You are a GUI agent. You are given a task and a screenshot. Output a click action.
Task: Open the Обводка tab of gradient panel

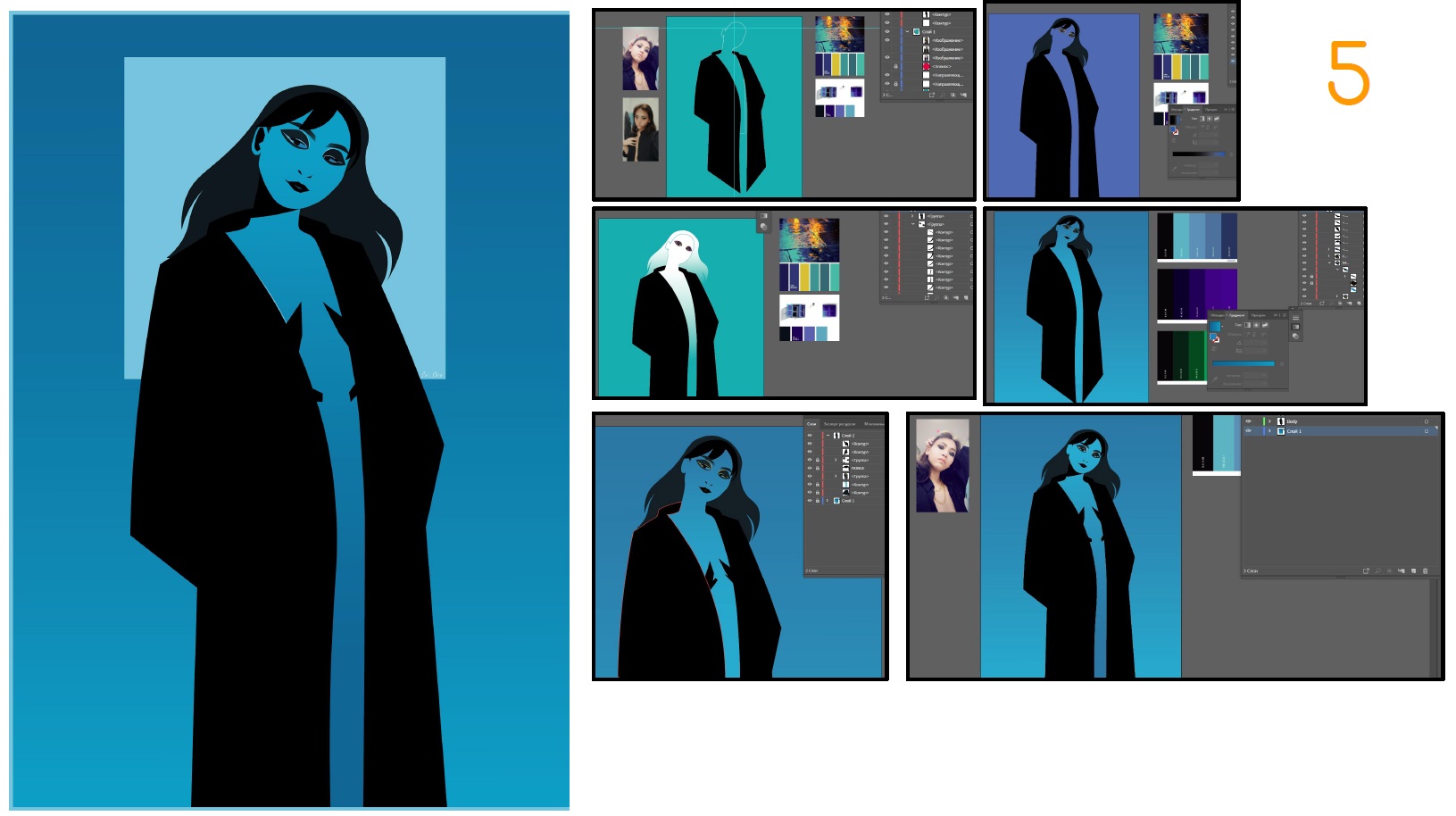click(1217, 315)
